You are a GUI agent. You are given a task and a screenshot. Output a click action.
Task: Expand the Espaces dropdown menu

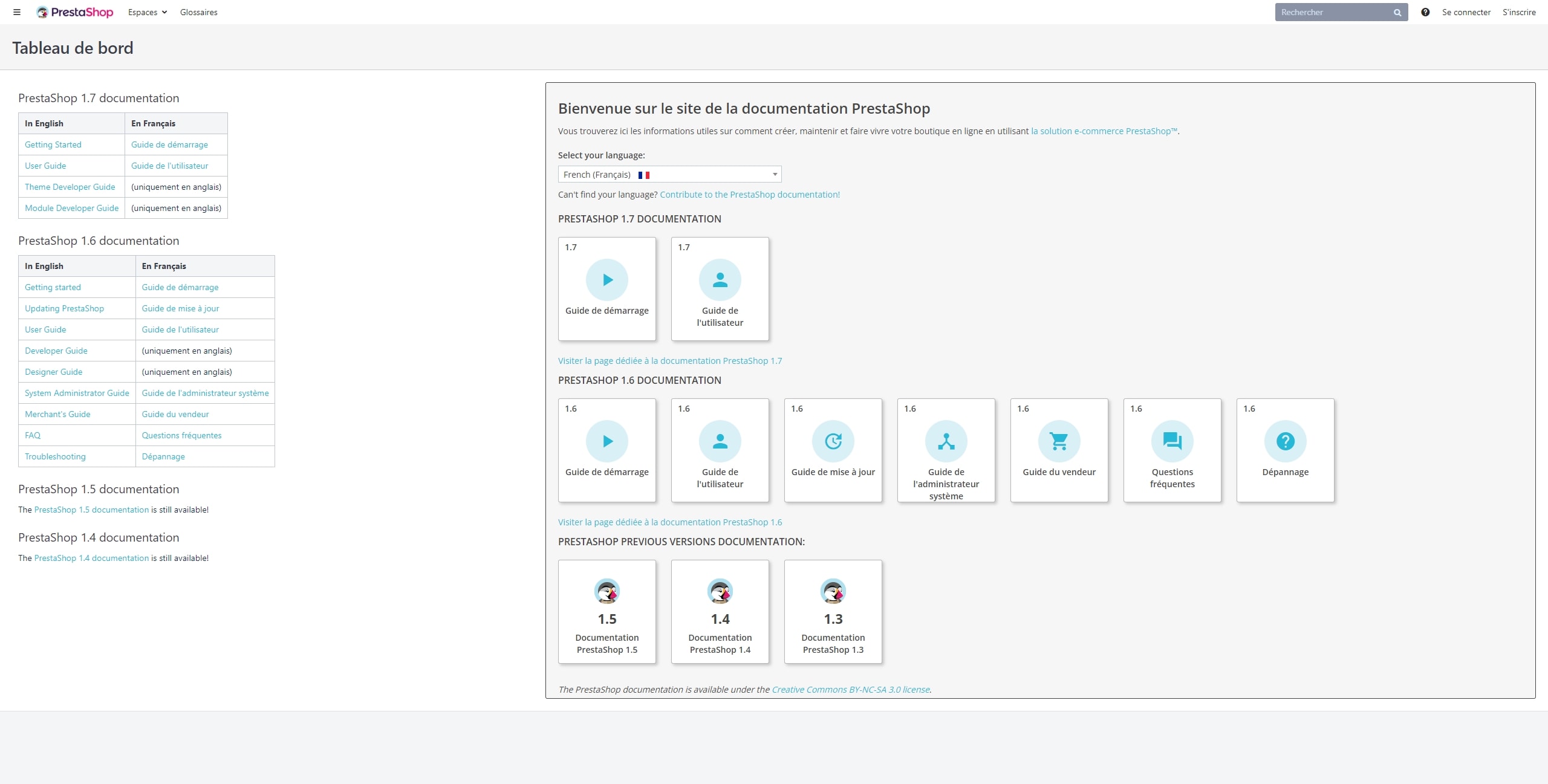pos(147,12)
